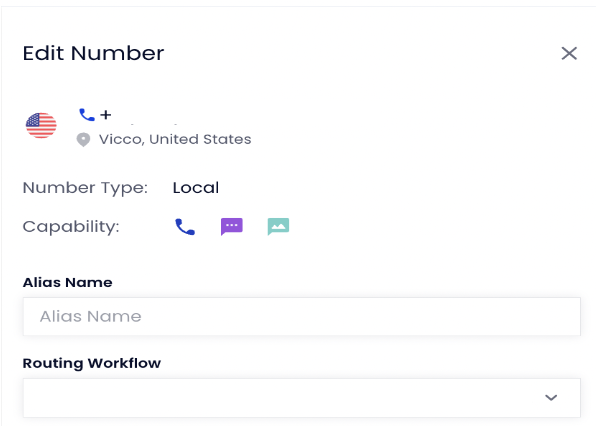
Task: Click the Alias Name placeholder text
Action: tap(90, 317)
